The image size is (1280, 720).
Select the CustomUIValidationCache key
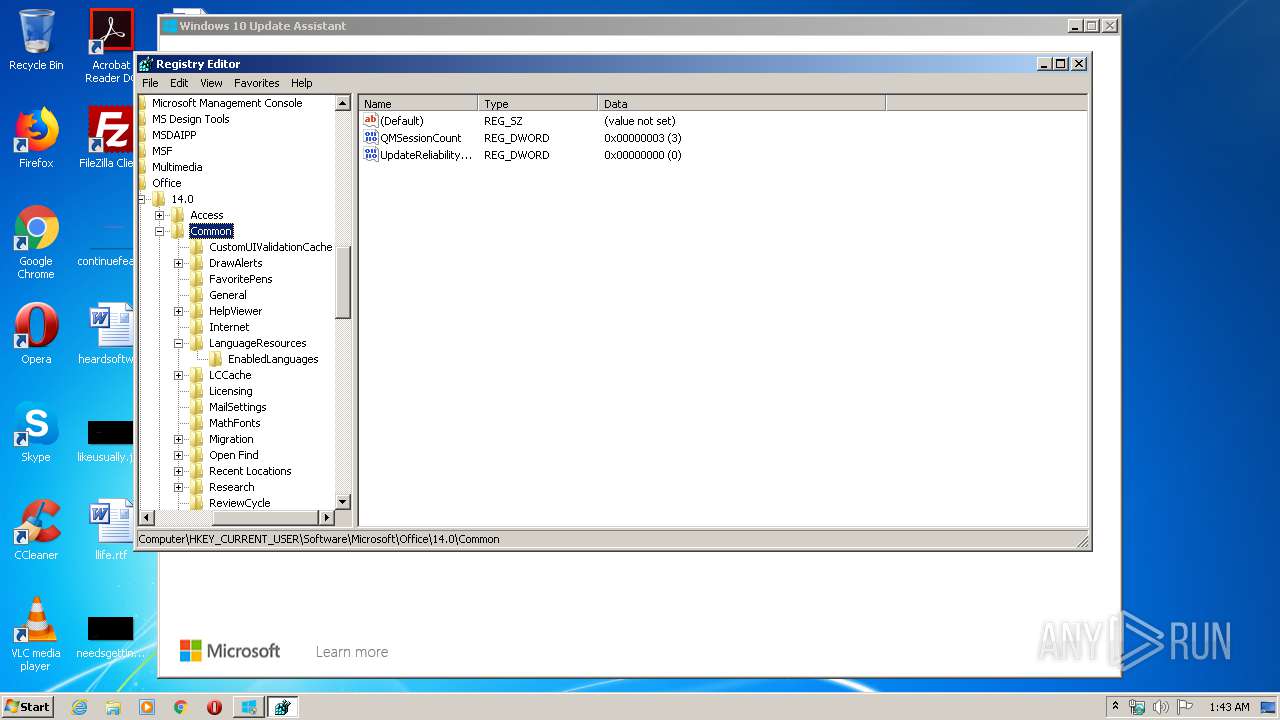point(270,247)
